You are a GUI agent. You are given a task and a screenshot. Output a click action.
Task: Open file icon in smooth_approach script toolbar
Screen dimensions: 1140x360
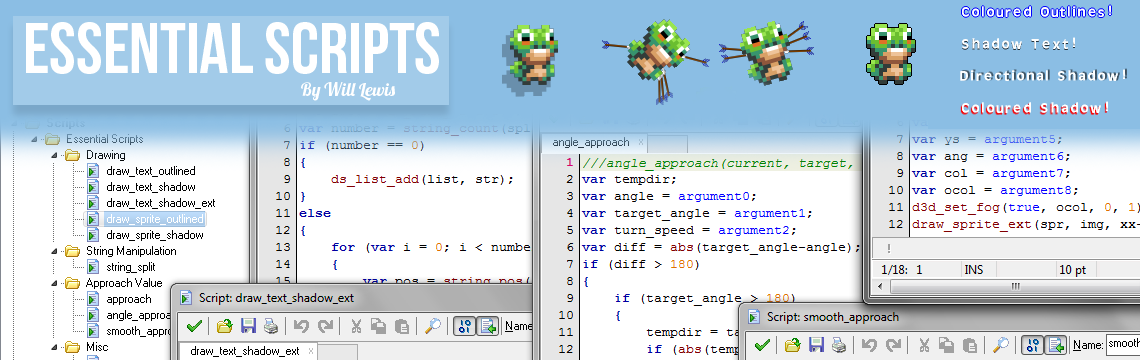tap(792, 344)
